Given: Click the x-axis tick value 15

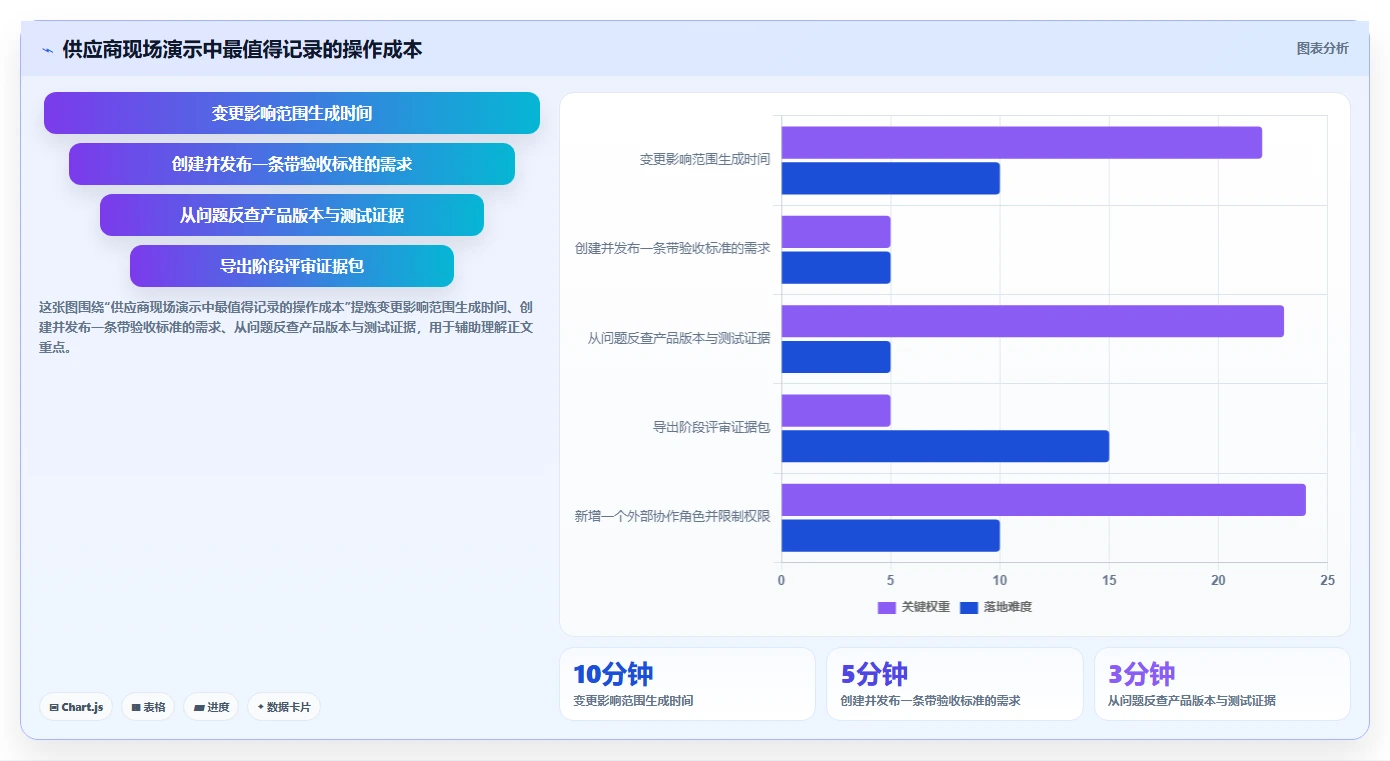Looking at the screenshot, I should [1109, 581].
